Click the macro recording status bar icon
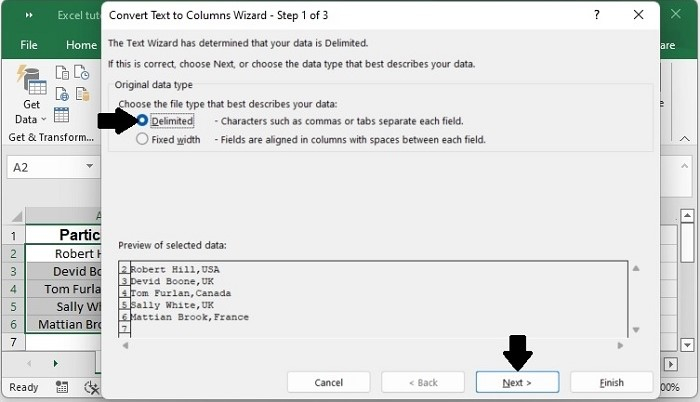The image size is (700, 402). 62,387
